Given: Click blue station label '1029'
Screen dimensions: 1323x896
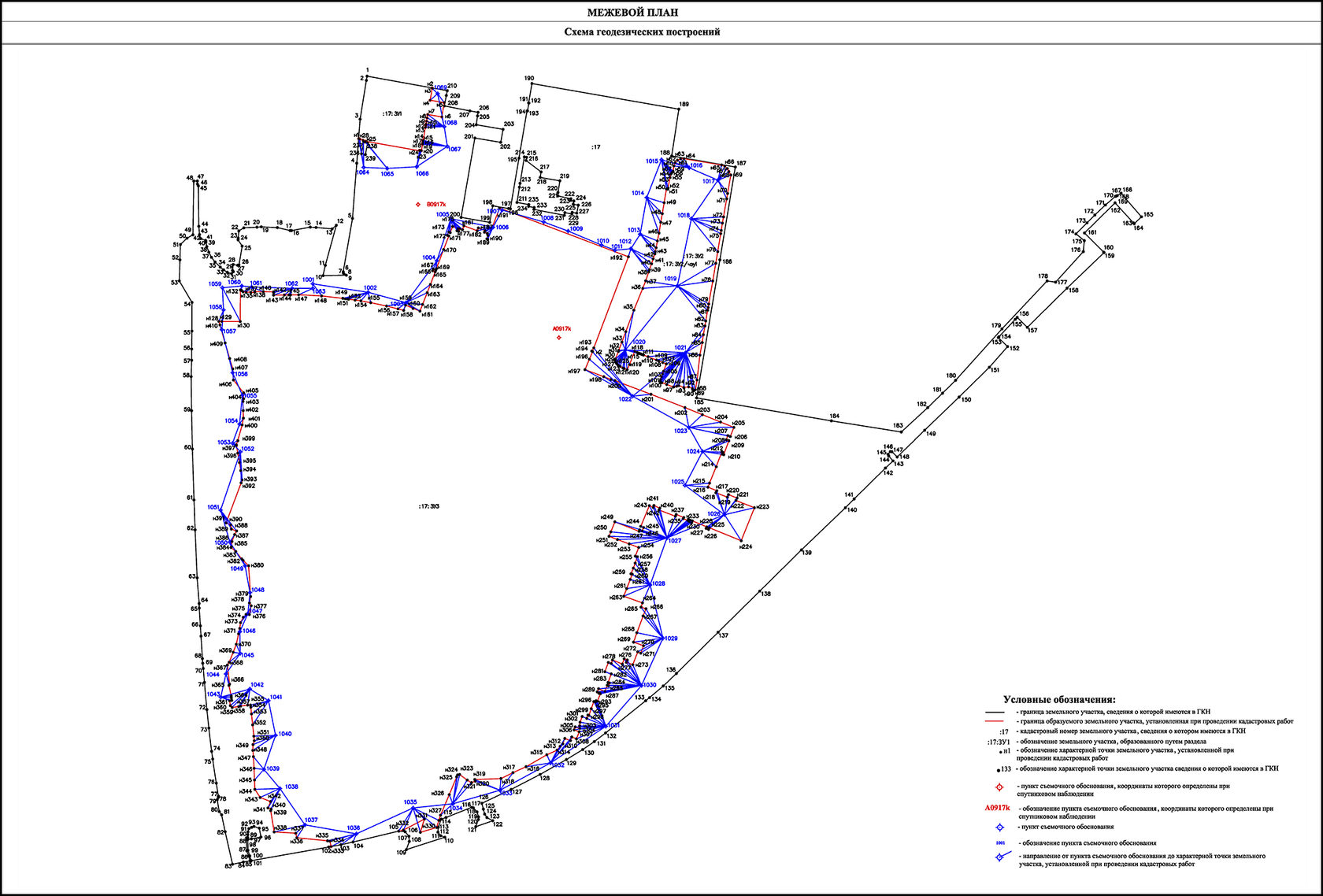Looking at the screenshot, I should [671, 639].
